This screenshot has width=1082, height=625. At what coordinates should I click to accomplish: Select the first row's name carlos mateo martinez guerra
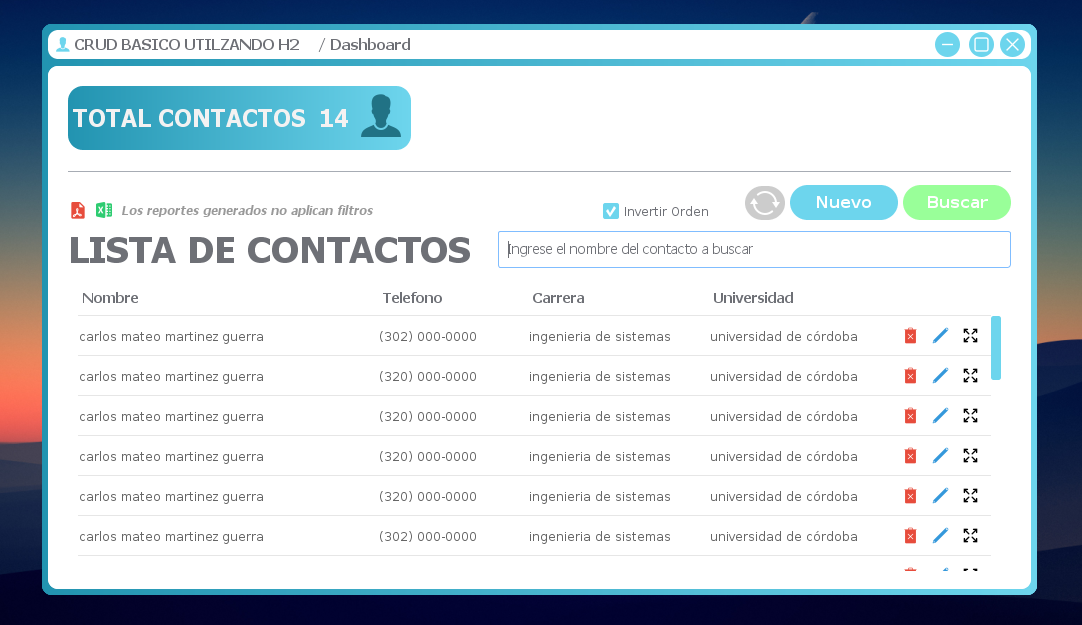click(171, 337)
